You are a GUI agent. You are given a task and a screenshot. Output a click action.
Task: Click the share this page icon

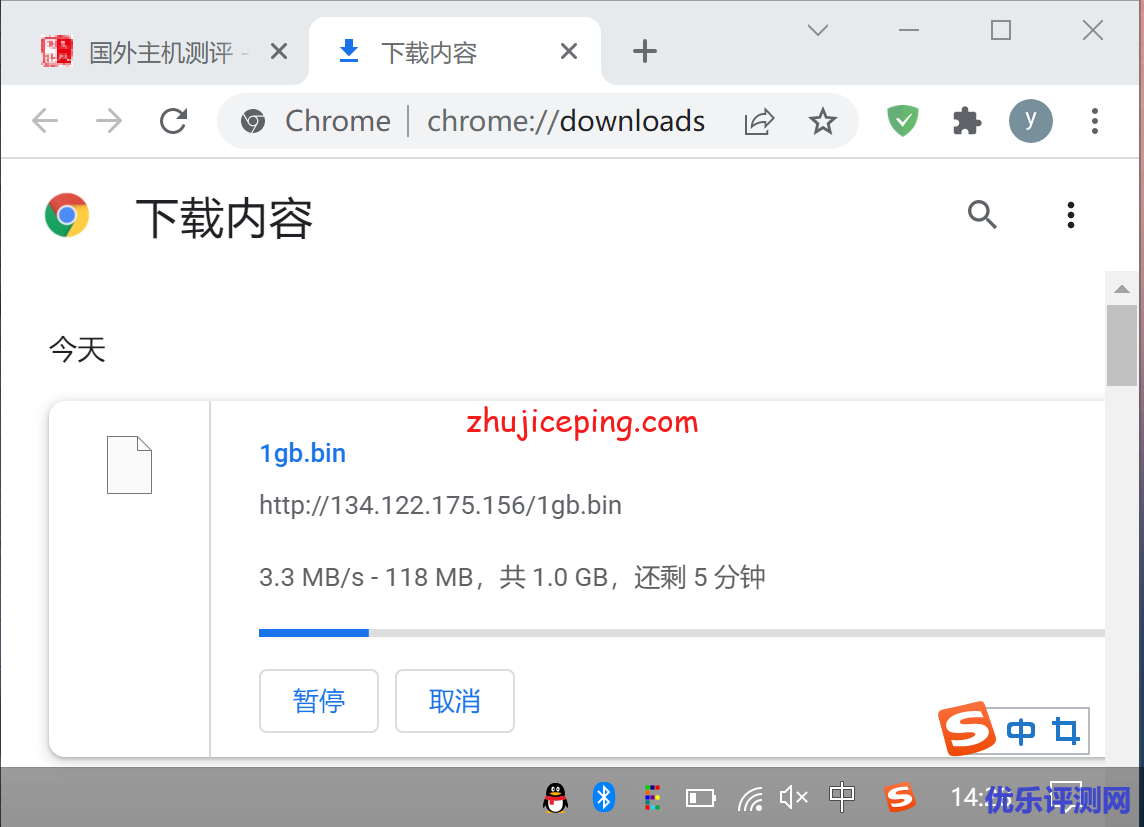759,122
